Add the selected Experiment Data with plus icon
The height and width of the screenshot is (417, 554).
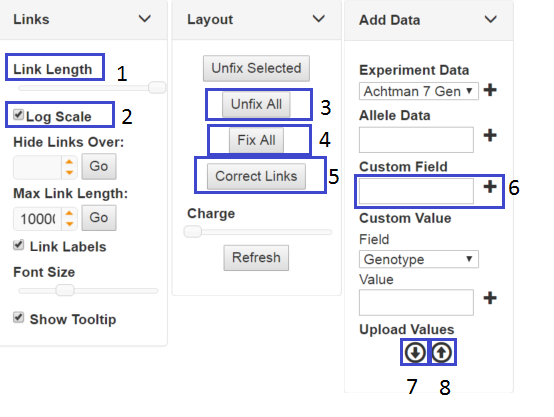point(490,90)
